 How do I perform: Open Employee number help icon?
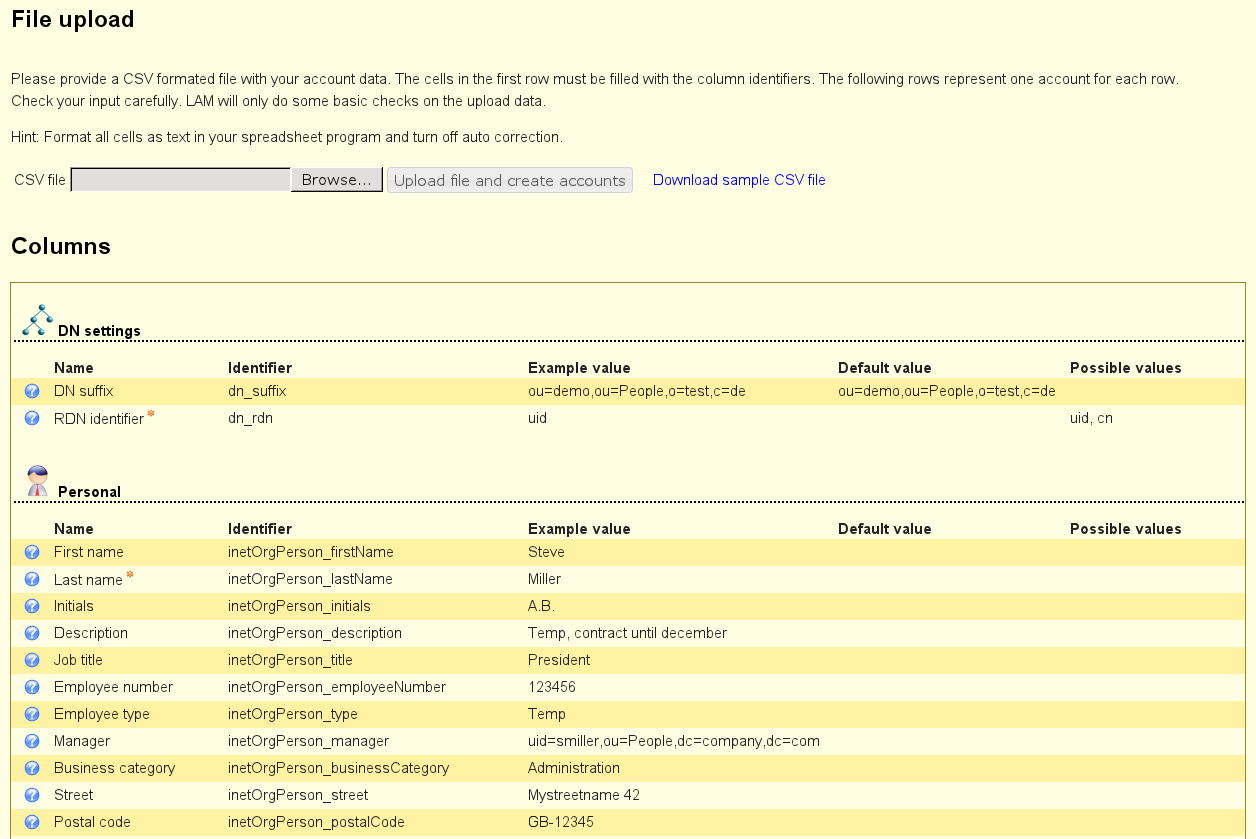tap(32, 687)
